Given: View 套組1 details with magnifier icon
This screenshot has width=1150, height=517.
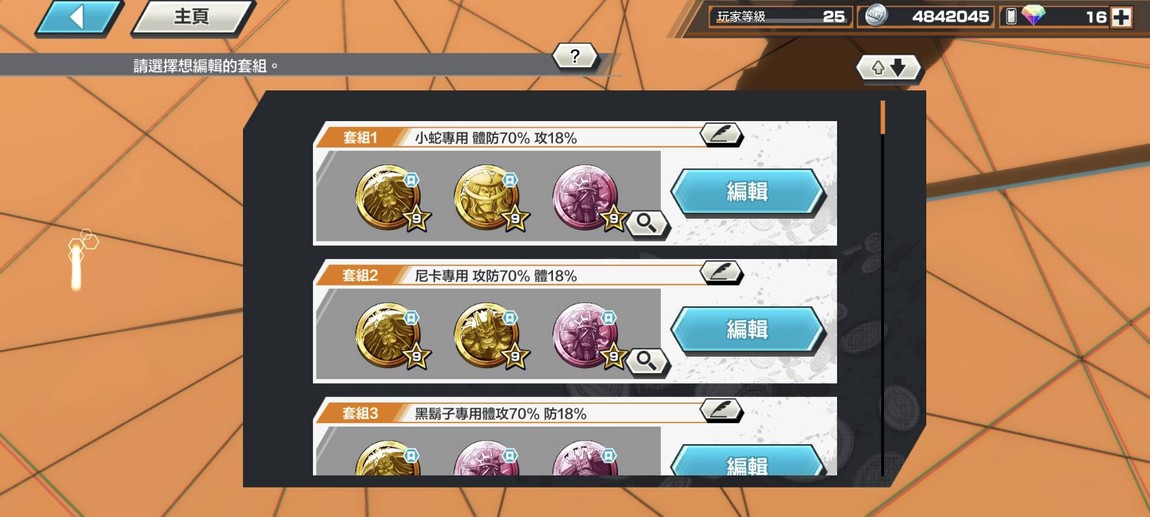Looking at the screenshot, I should (x=646, y=223).
